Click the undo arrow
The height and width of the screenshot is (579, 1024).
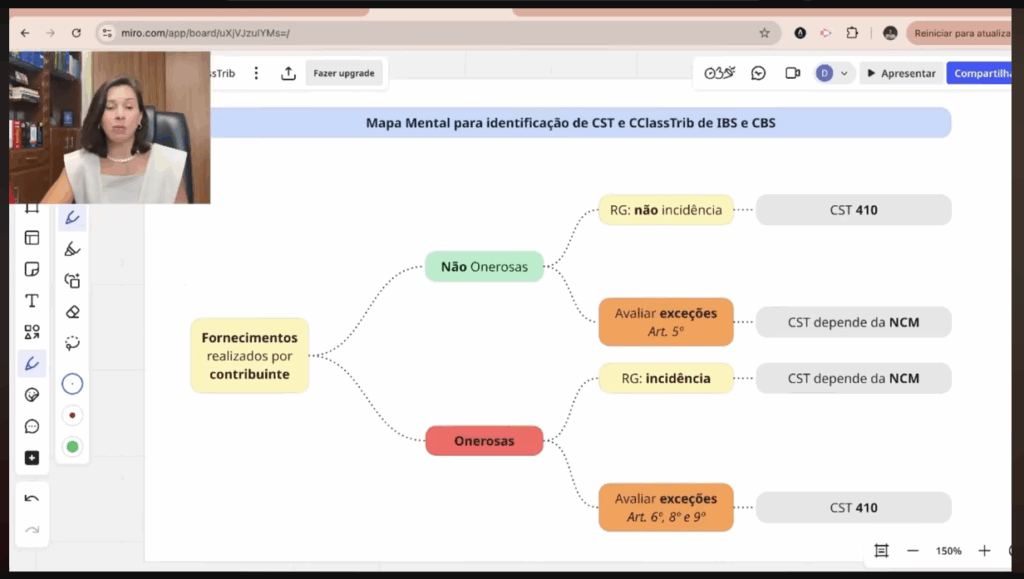click(32, 498)
